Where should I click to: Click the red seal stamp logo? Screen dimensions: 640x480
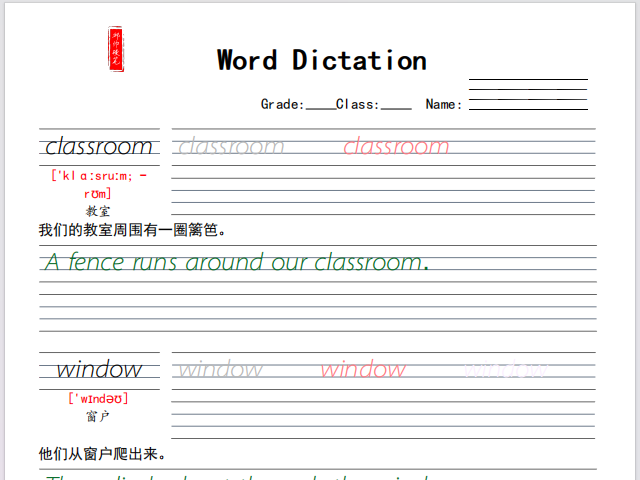pos(118,49)
